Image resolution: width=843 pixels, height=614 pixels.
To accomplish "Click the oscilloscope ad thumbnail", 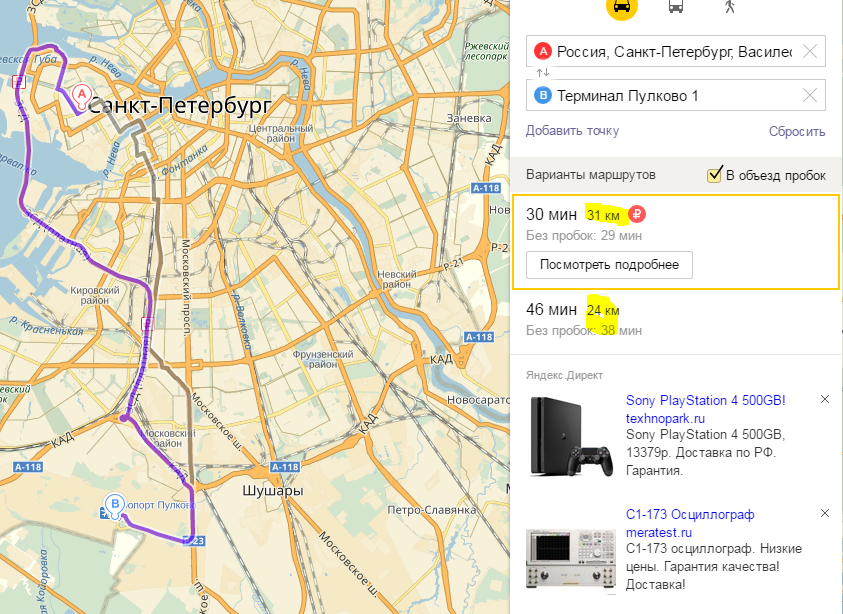I will coord(571,560).
